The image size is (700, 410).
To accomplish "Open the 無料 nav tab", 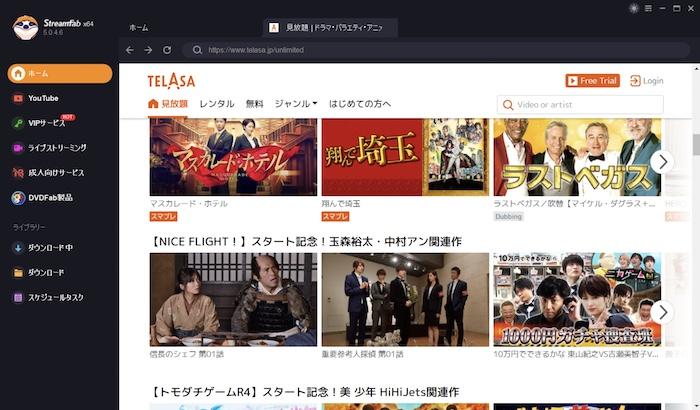I will [254, 104].
